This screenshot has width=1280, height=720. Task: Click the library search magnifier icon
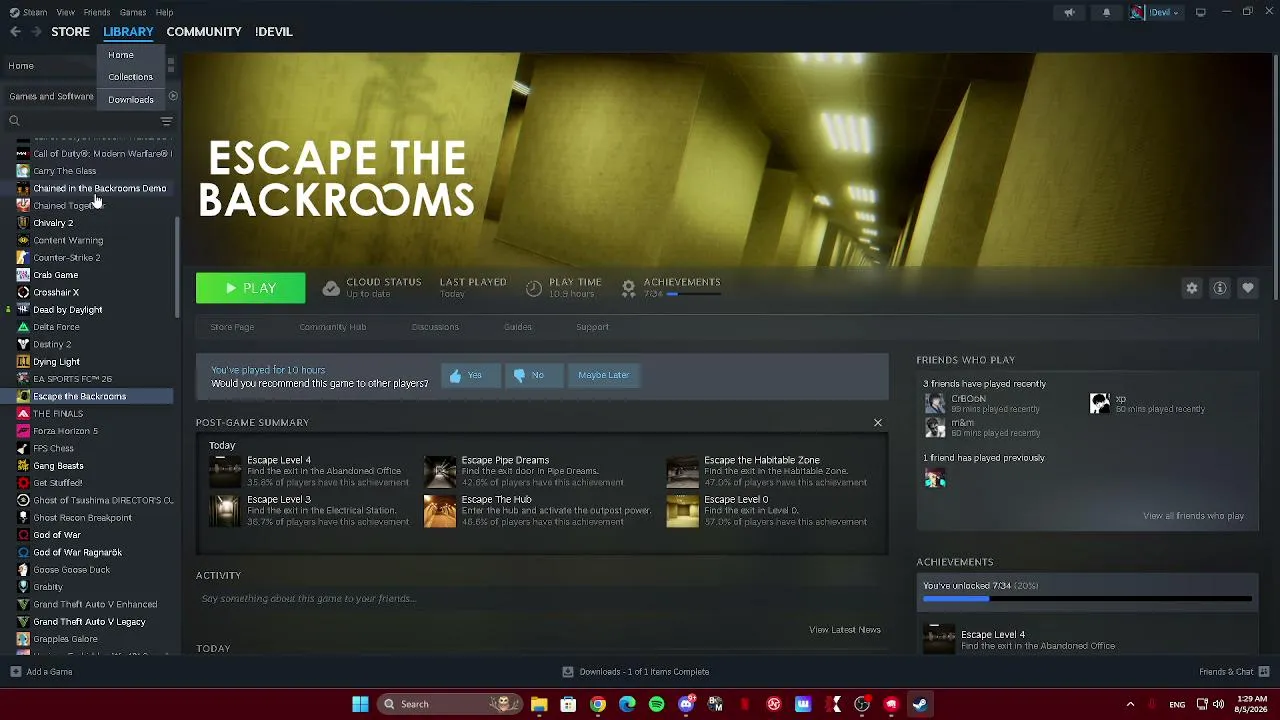point(14,121)
